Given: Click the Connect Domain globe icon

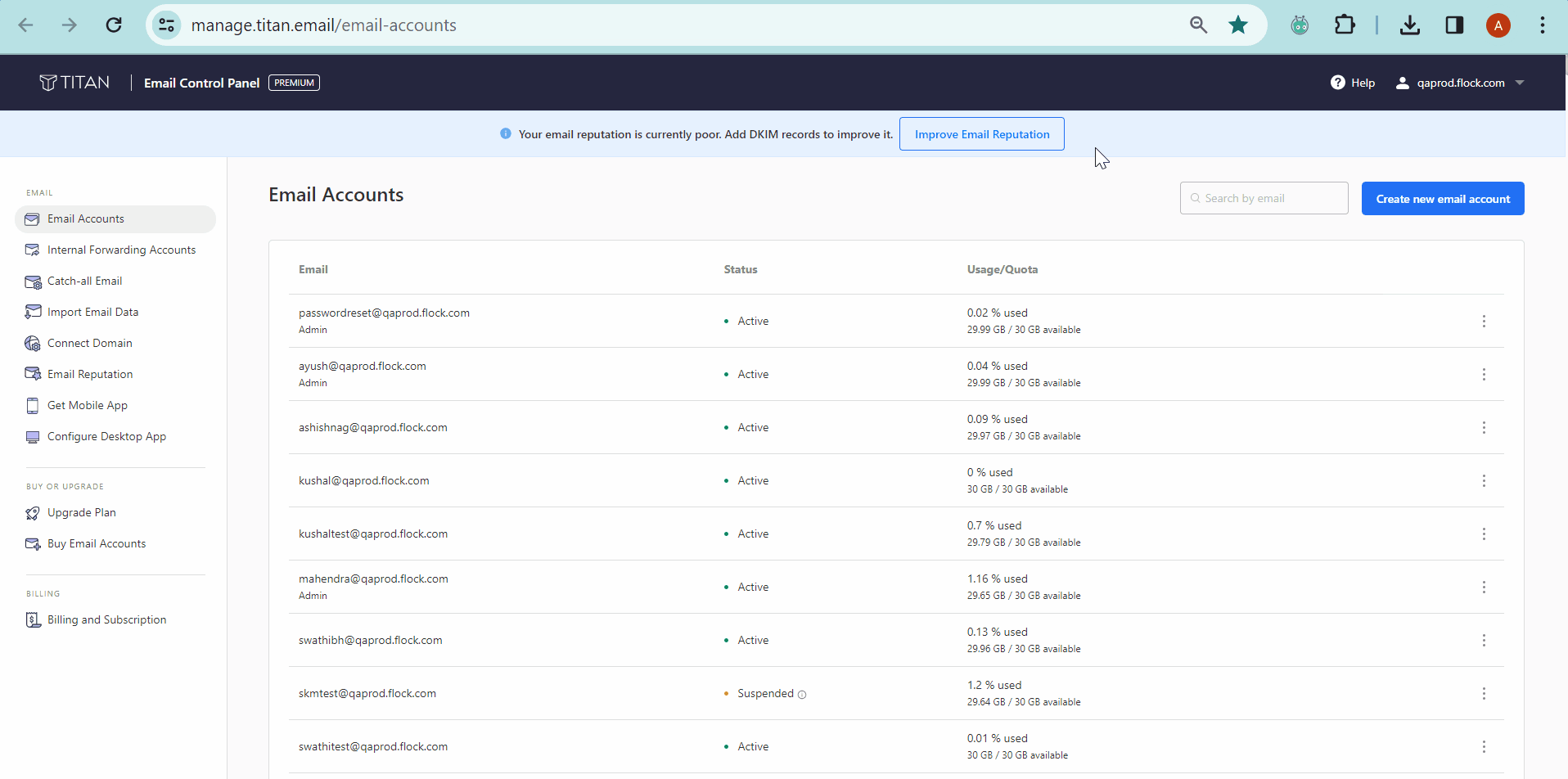Looking at the screenshot, I should coord(33,343).
